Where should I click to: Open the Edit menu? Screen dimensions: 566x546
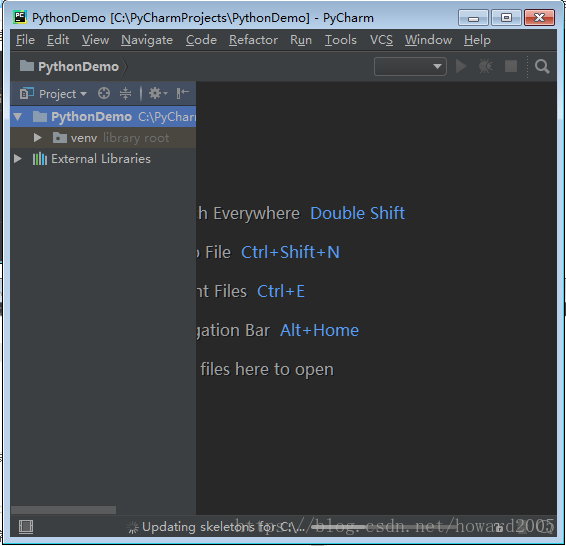click(x=58, y=40)
